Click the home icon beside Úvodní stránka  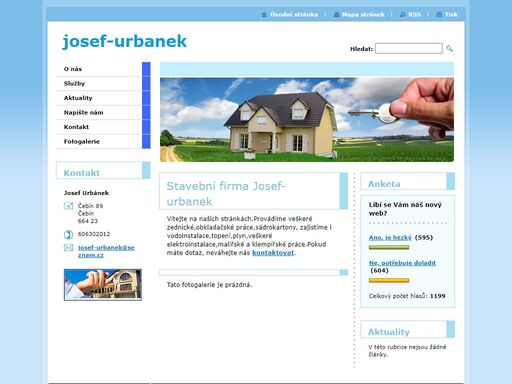[264, 14]
